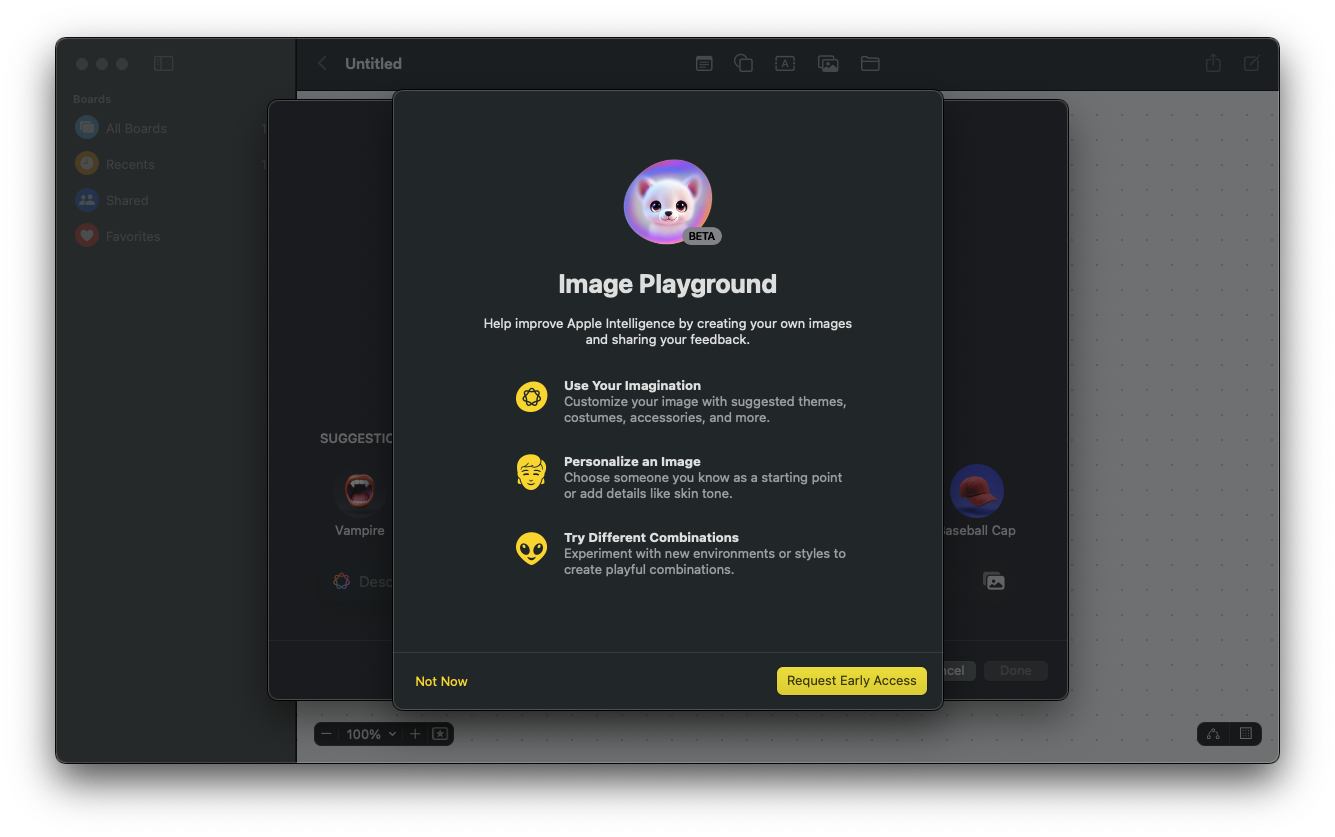Image resolution: width=1335 pixels, height=837 pixels.
Task: Click the Personalize an Image face icon
Action: click(531, 472)
